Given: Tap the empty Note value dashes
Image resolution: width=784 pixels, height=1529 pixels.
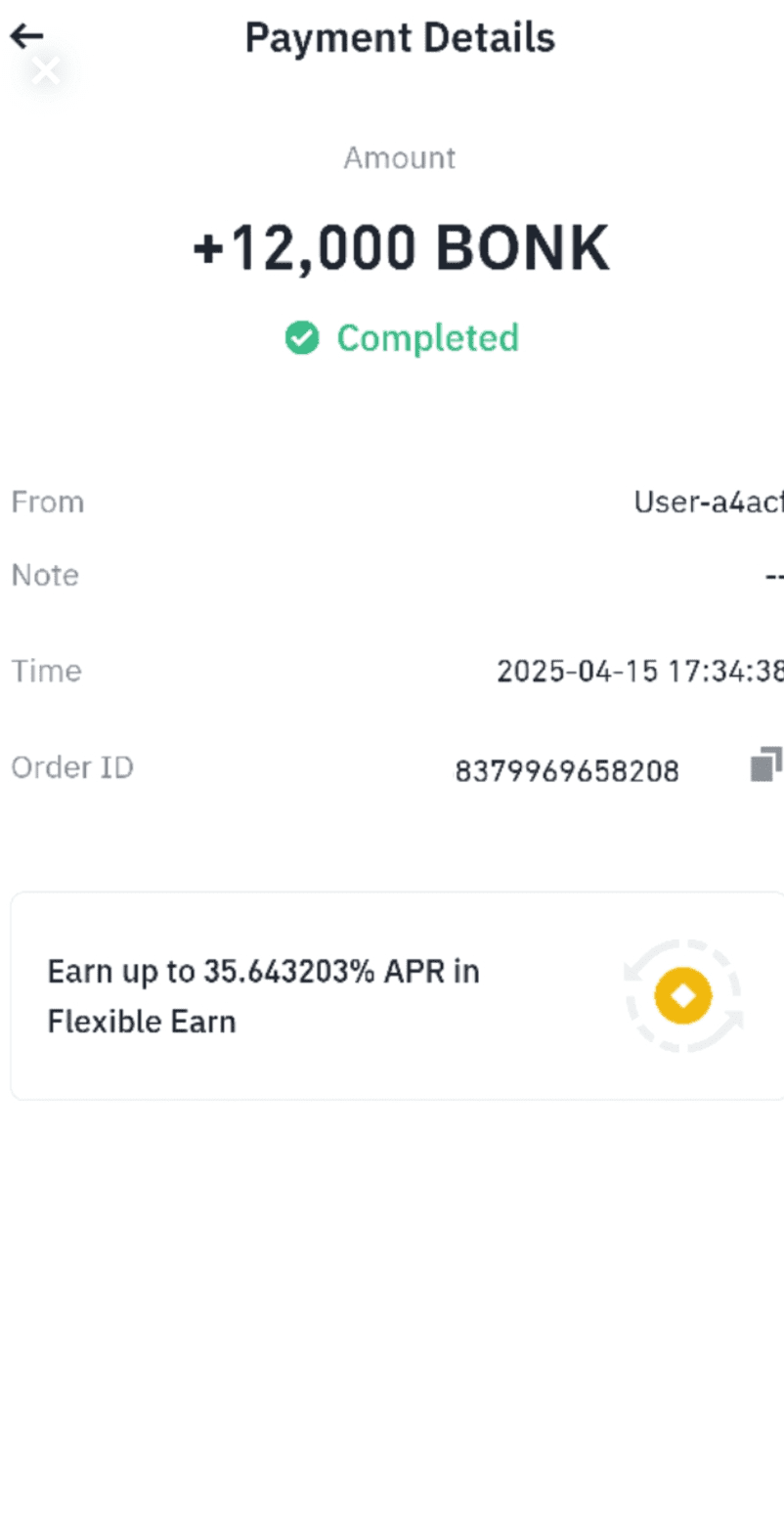Looking at the screenshot, I should [774, 577].
